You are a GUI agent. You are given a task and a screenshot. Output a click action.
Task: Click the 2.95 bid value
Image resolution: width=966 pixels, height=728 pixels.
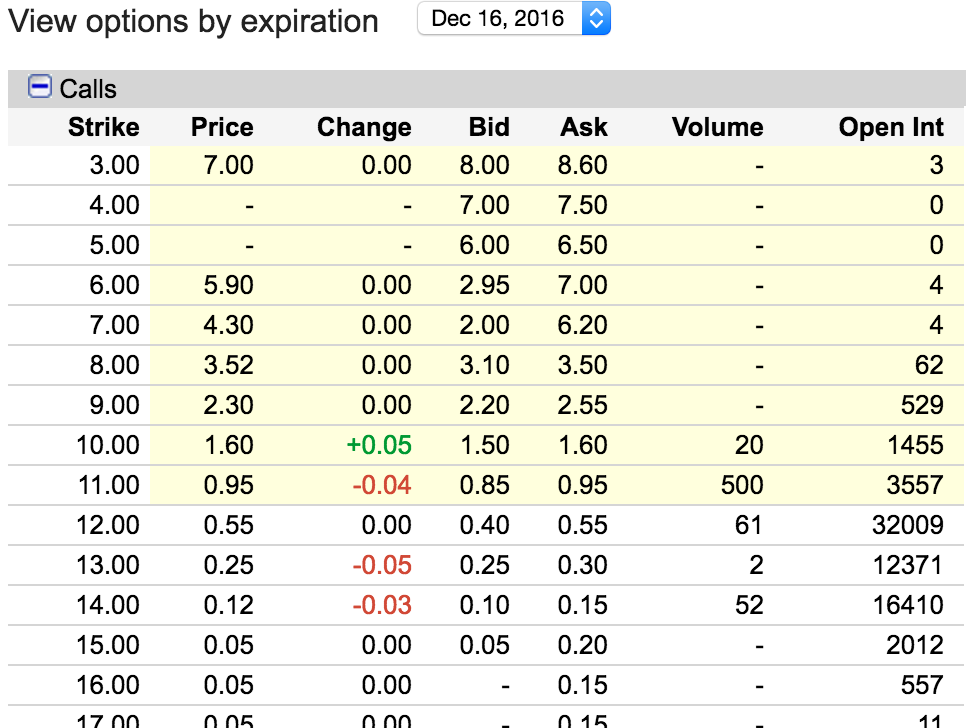click(x=484, y=285)
